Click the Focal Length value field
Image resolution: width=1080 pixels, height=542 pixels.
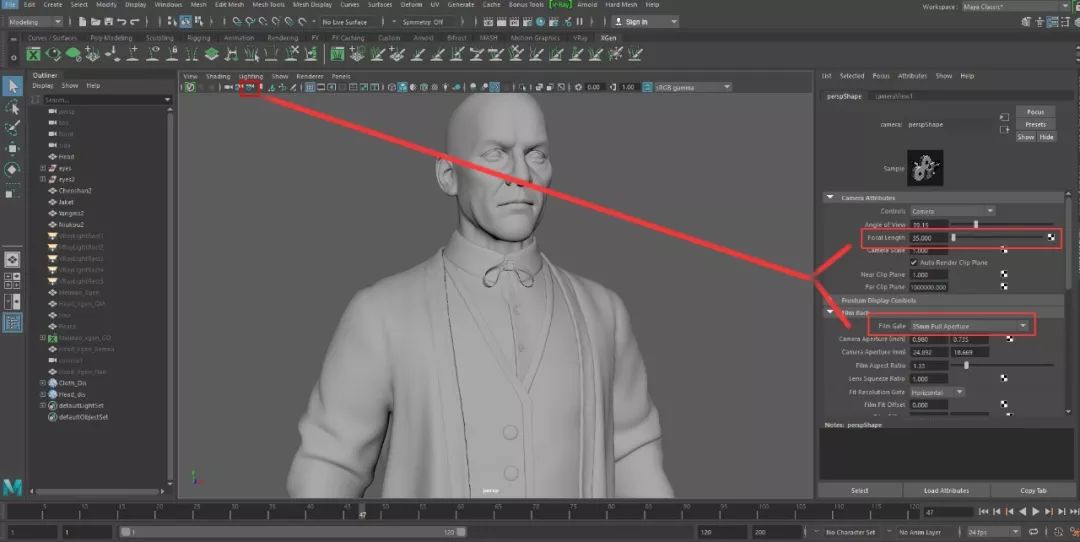coord(927,238)
